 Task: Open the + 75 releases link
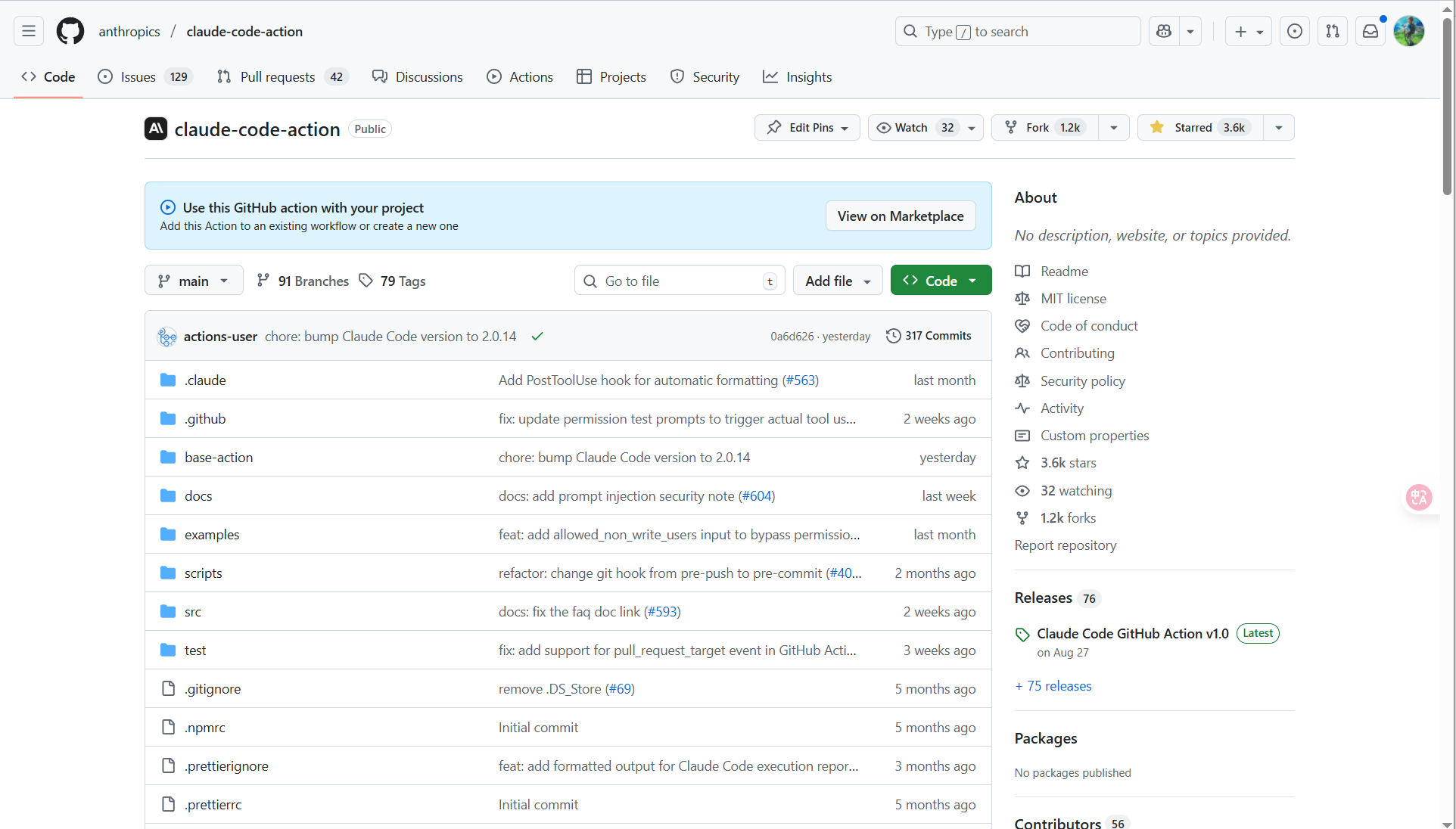[1053, 686]
